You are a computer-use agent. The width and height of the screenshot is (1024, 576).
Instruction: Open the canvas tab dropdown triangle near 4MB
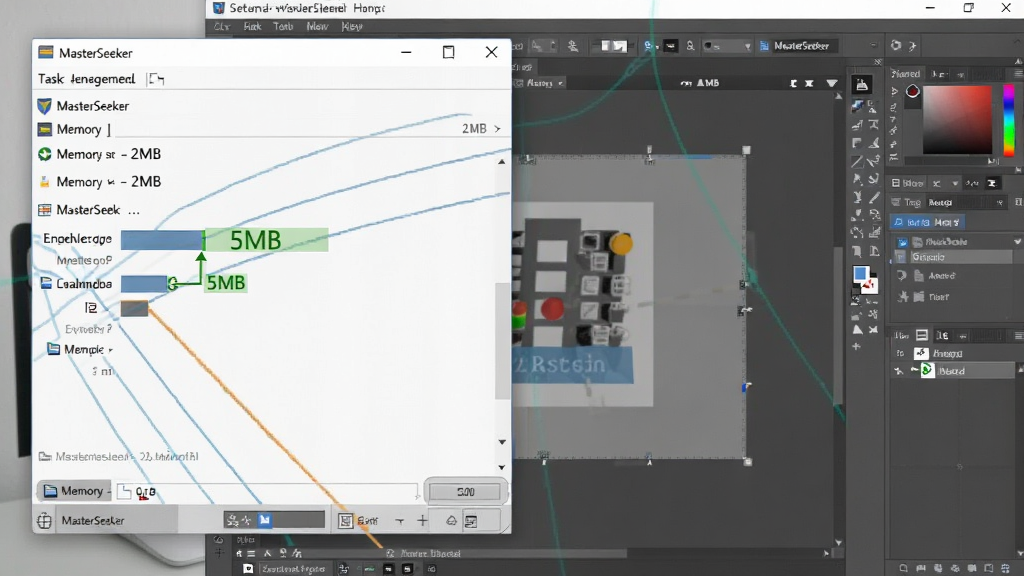tap(831, 84)
